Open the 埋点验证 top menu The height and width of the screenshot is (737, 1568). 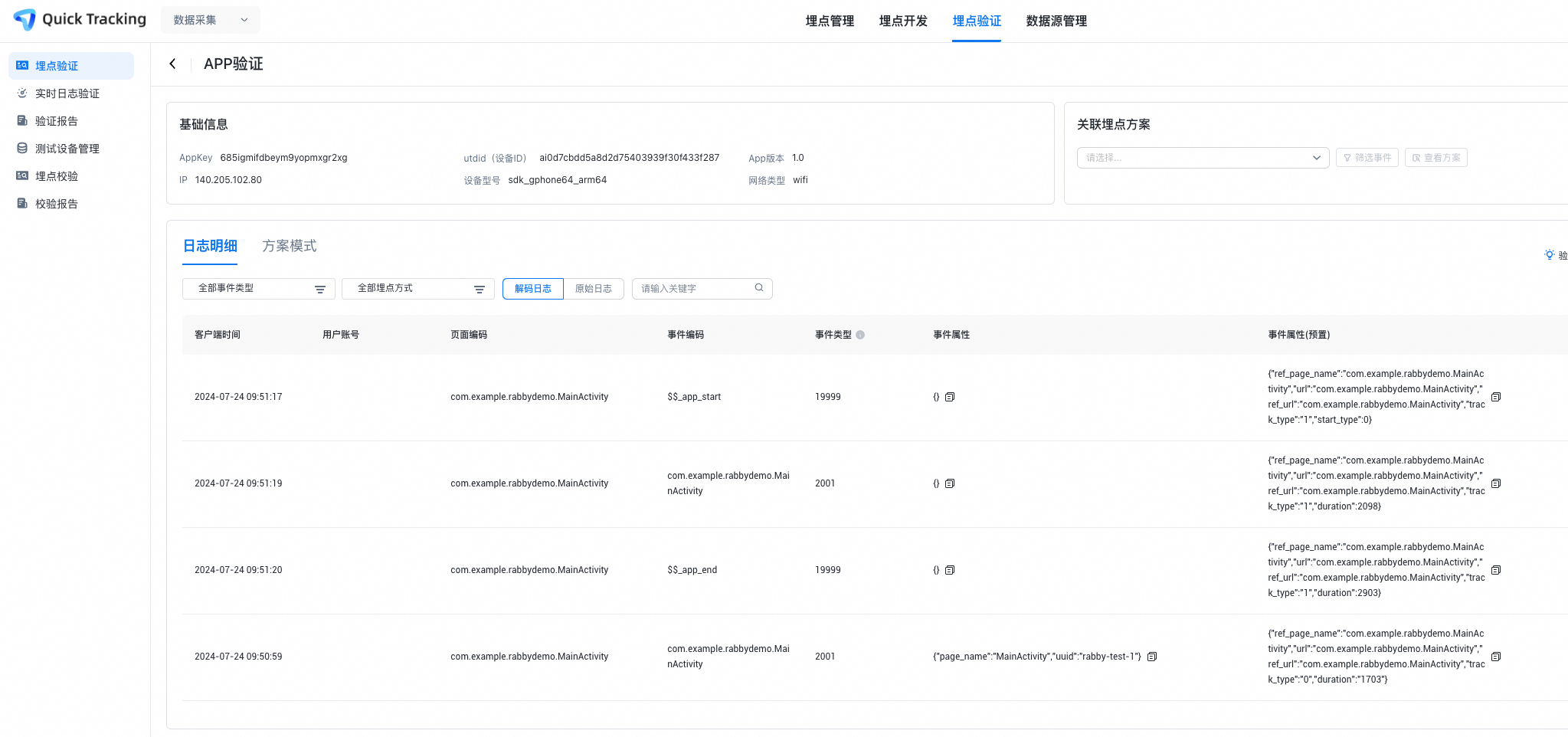point(977,21)
